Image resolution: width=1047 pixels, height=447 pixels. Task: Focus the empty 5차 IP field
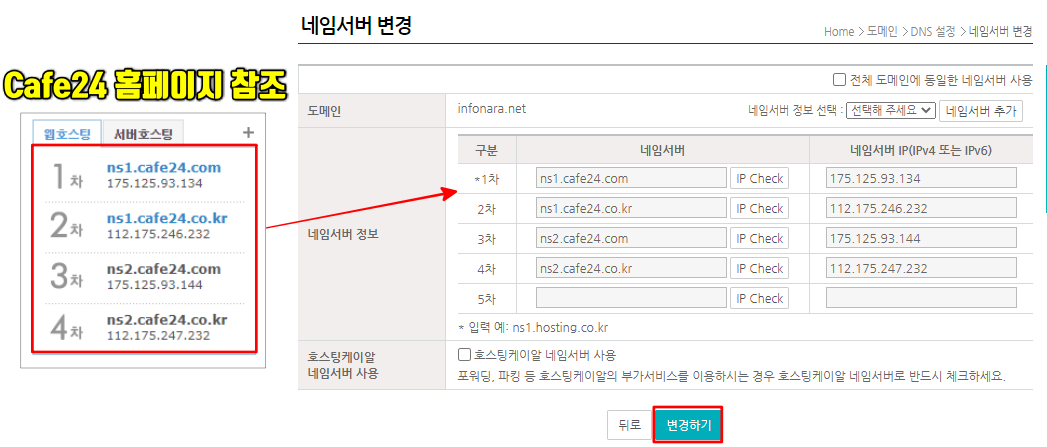point(921,298)
